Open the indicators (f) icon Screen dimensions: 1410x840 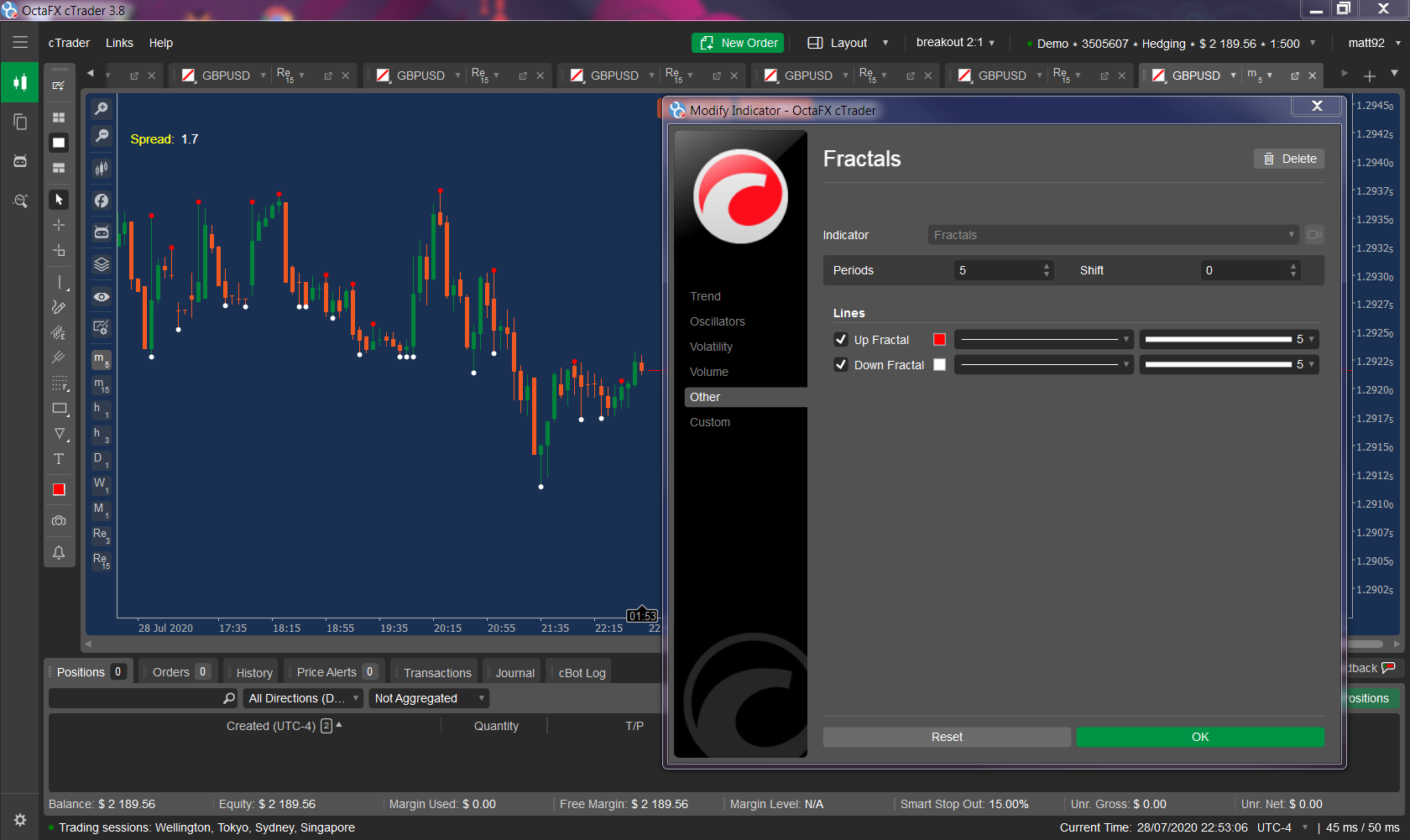(x=102, y=201)
